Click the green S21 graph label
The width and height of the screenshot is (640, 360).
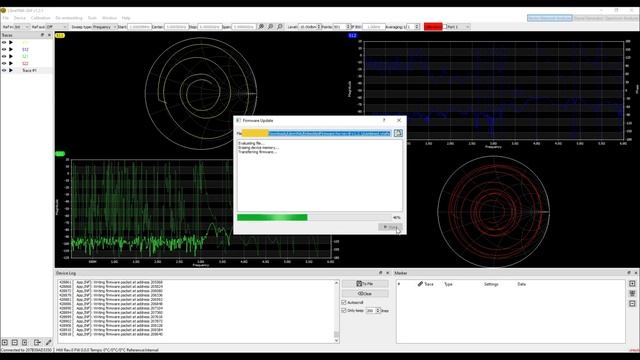60,154
